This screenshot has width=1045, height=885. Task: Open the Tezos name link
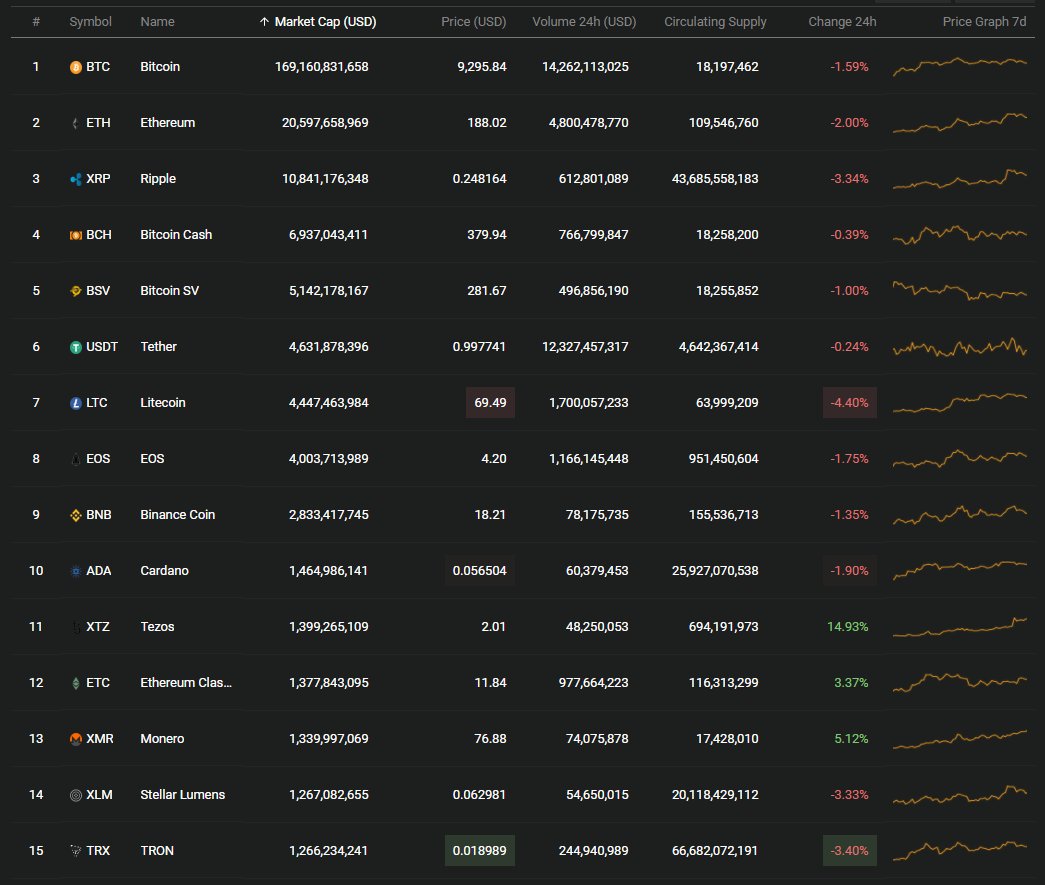pyautogui.click(x=157, y=626)
